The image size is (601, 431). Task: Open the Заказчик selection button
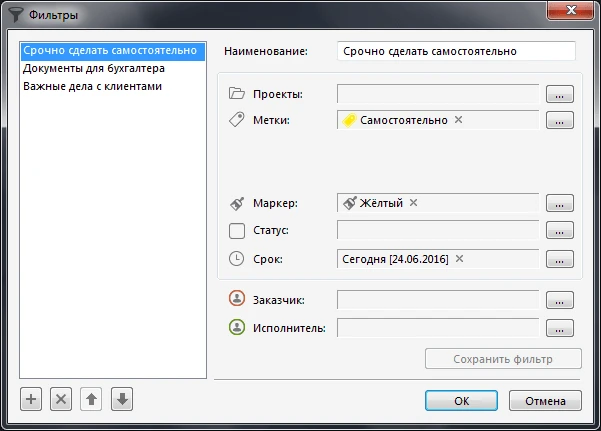(560, 300)
